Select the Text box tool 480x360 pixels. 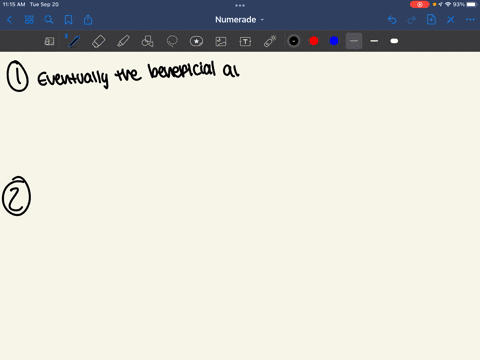click(x=245, y=41)
